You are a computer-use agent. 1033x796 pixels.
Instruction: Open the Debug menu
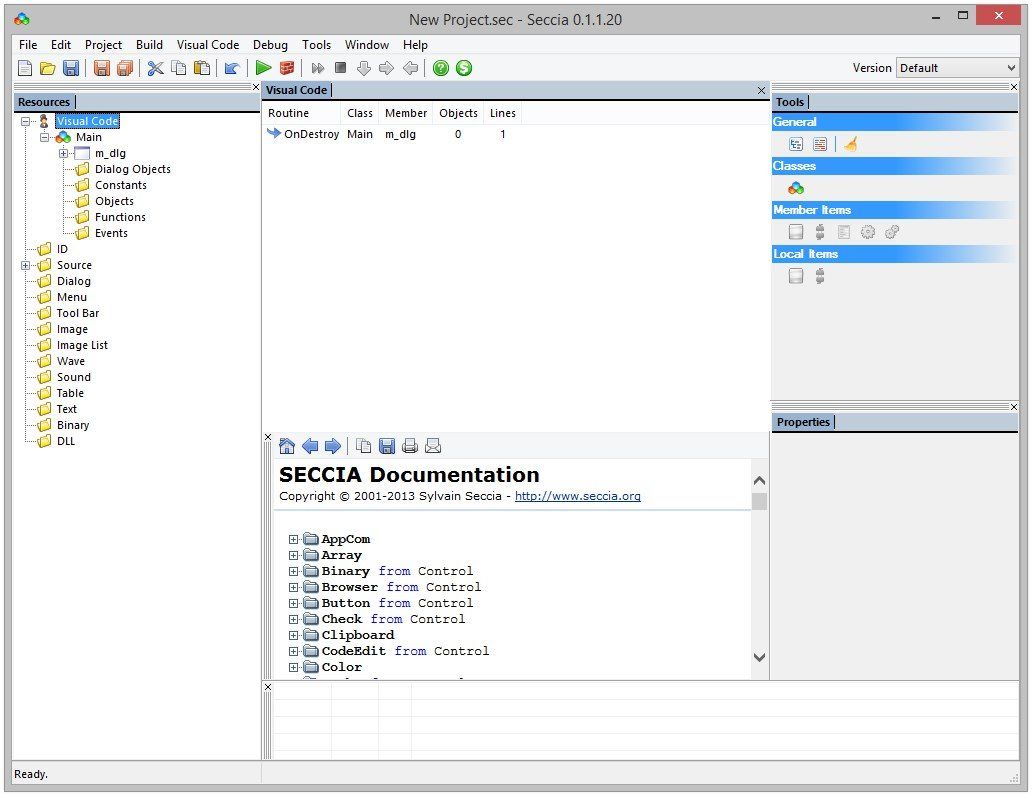coord(270,45)
